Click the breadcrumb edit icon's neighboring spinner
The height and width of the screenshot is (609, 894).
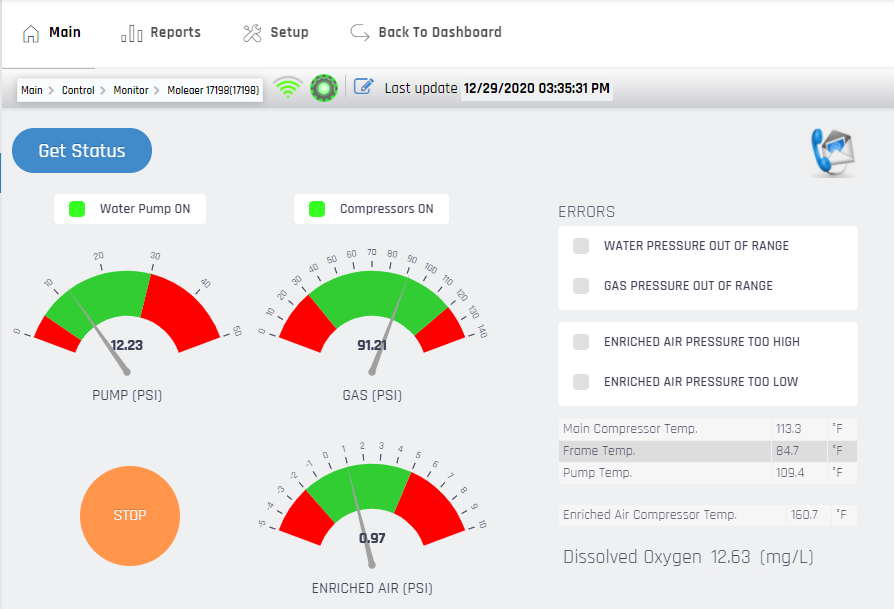click(x=323, y=88)
